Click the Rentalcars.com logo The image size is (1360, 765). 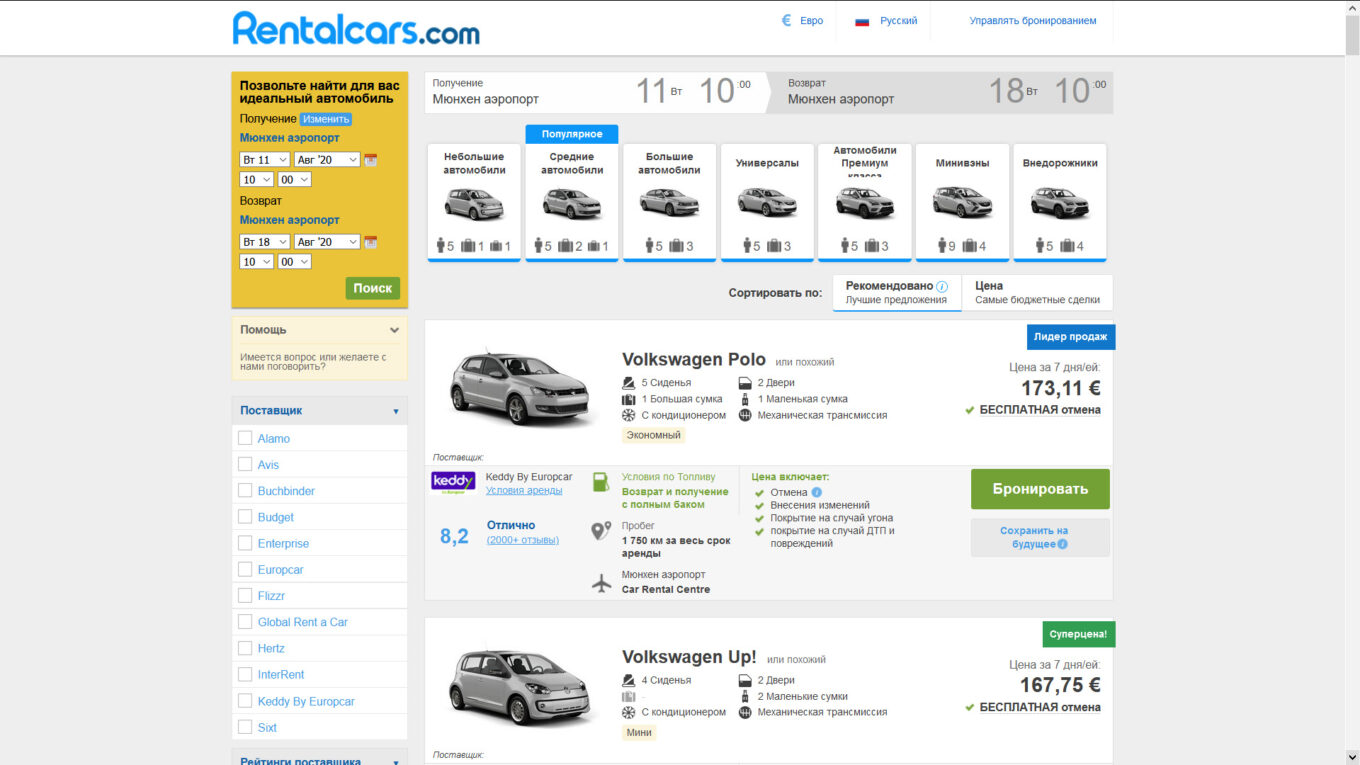(356, 28)
